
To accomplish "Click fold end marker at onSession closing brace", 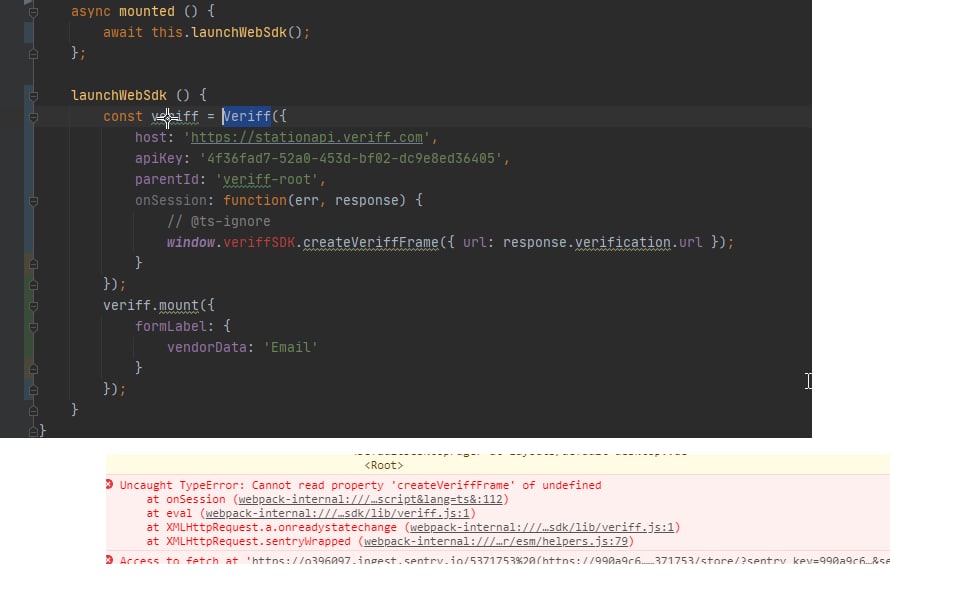I will click(x=33, y=264).
